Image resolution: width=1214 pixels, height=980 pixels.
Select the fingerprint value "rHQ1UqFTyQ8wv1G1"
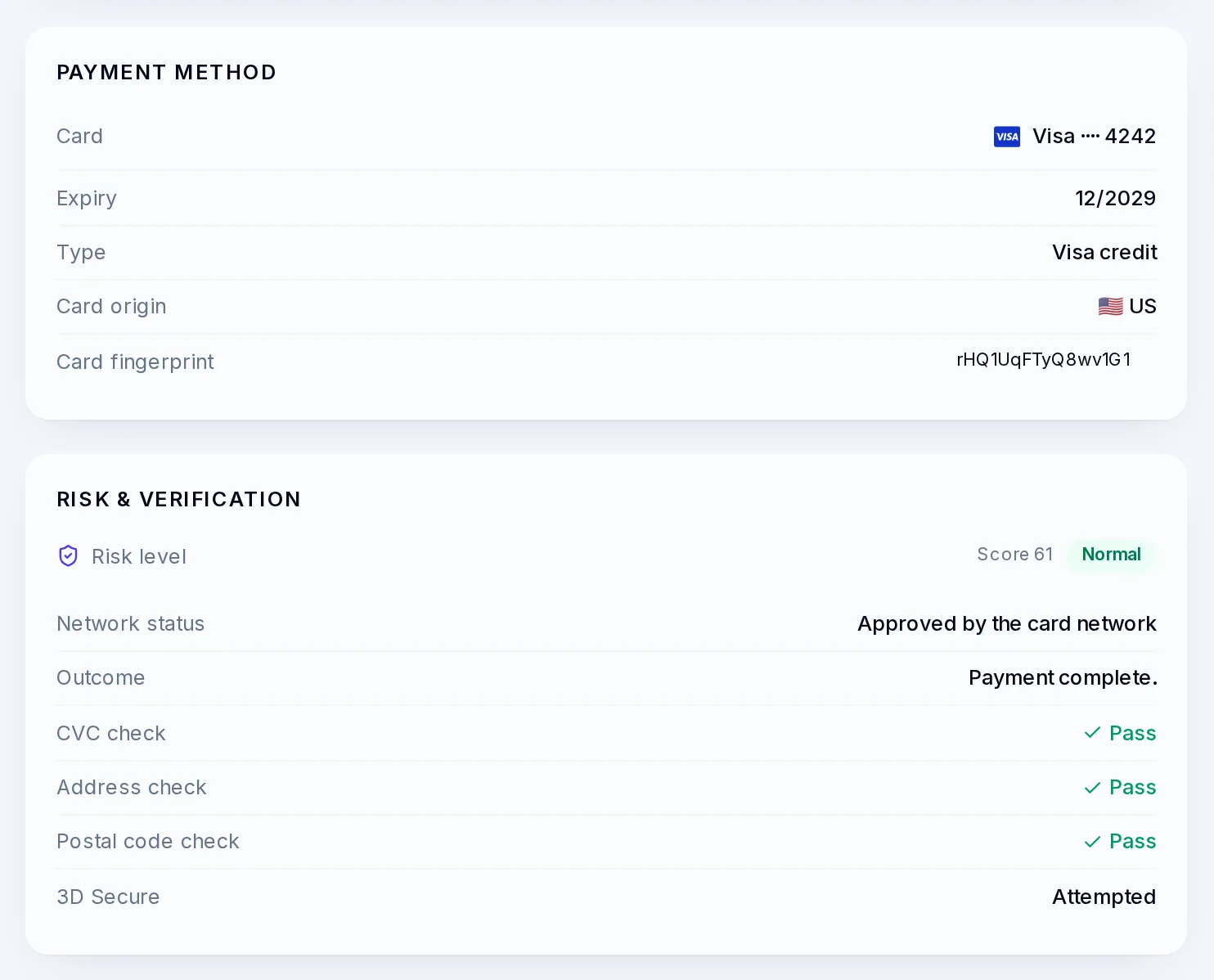coord(1044,360)
